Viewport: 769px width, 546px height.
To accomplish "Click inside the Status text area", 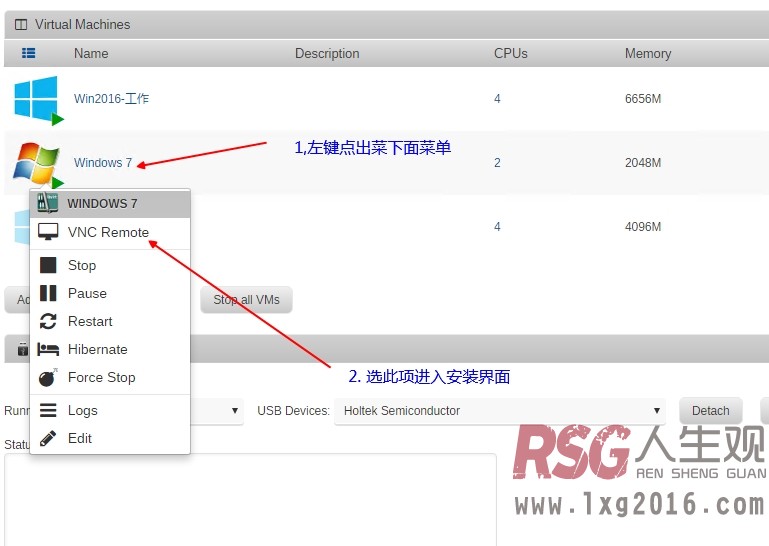I will [x=250, y=499].
